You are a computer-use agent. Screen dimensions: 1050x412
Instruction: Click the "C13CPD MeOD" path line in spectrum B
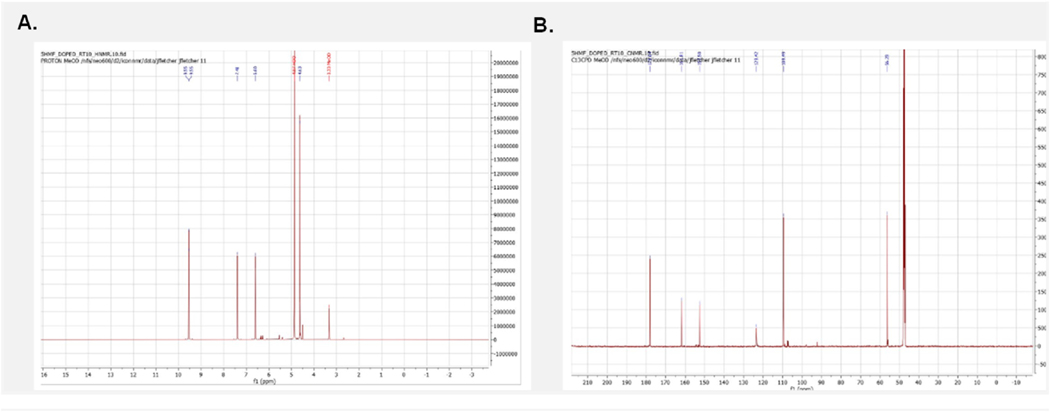pos(656,60)
